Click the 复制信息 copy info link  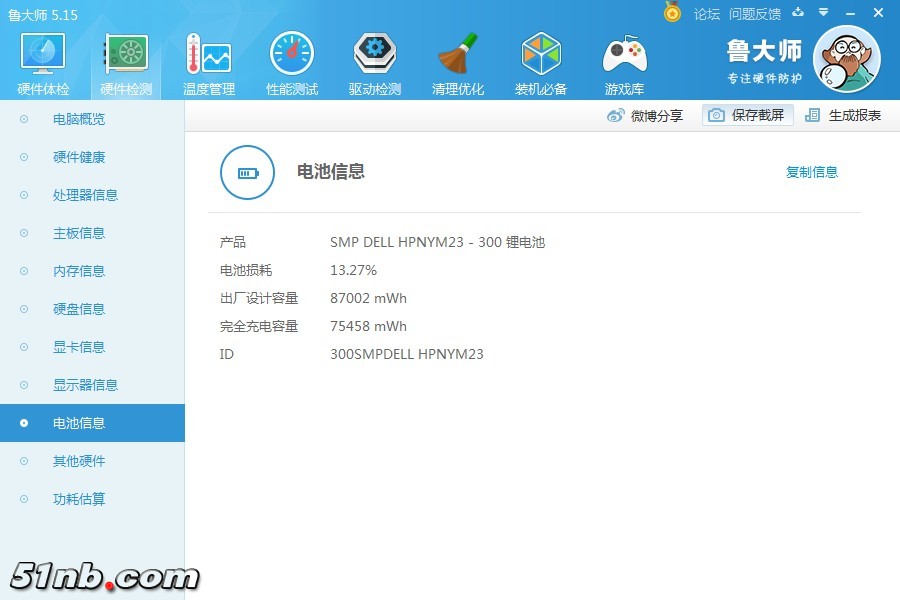812,172
